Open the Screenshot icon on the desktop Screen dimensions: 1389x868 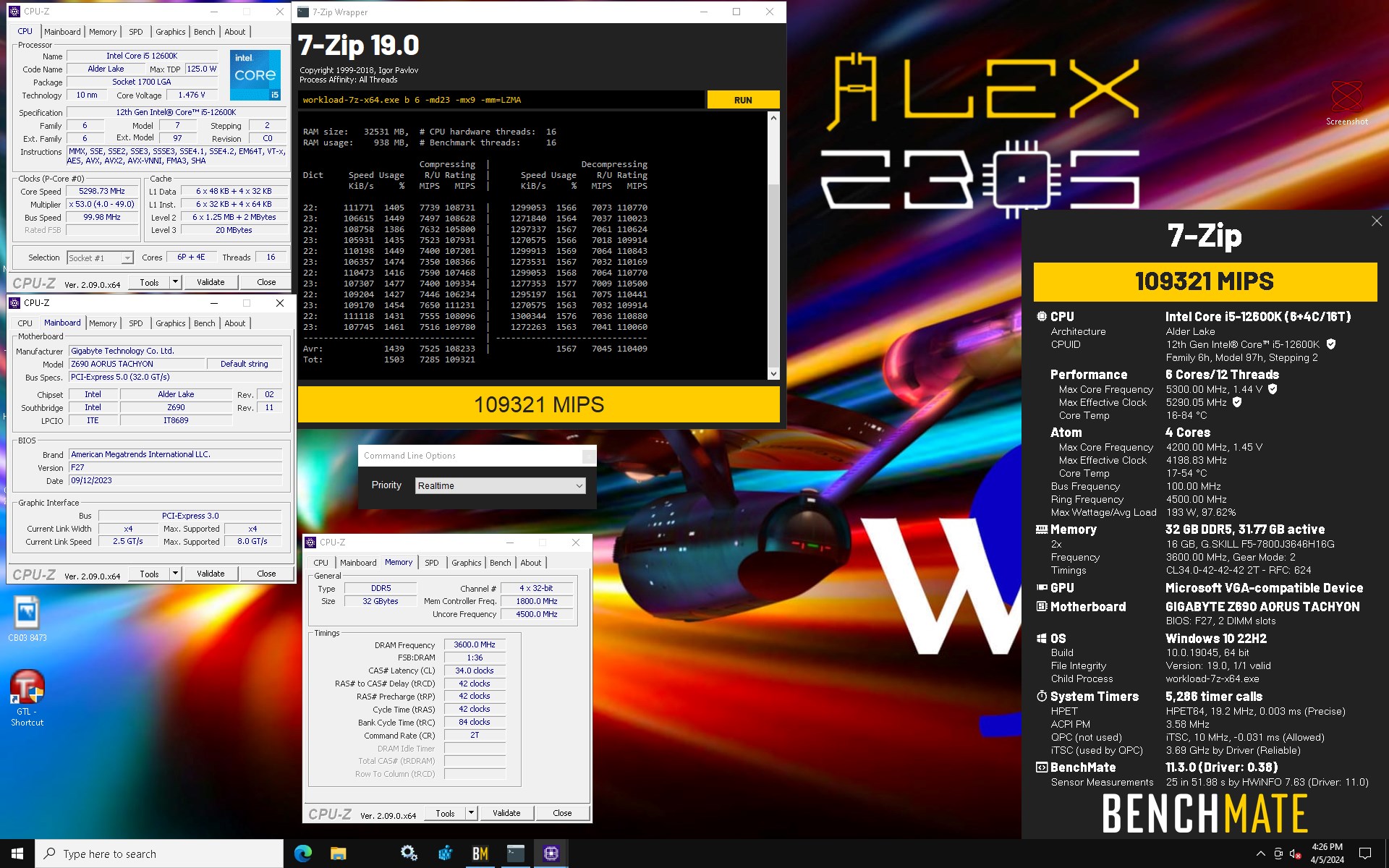click(1346, 102)
